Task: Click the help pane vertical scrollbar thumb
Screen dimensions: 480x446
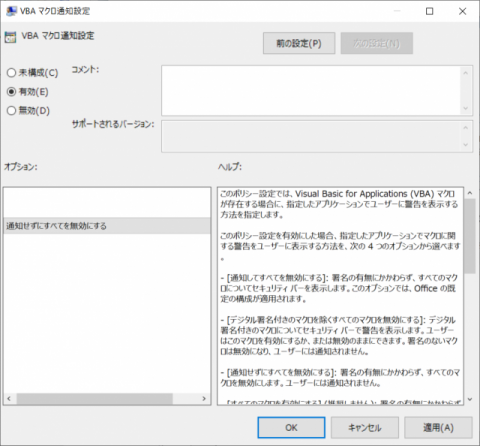Action: [470, 236]
